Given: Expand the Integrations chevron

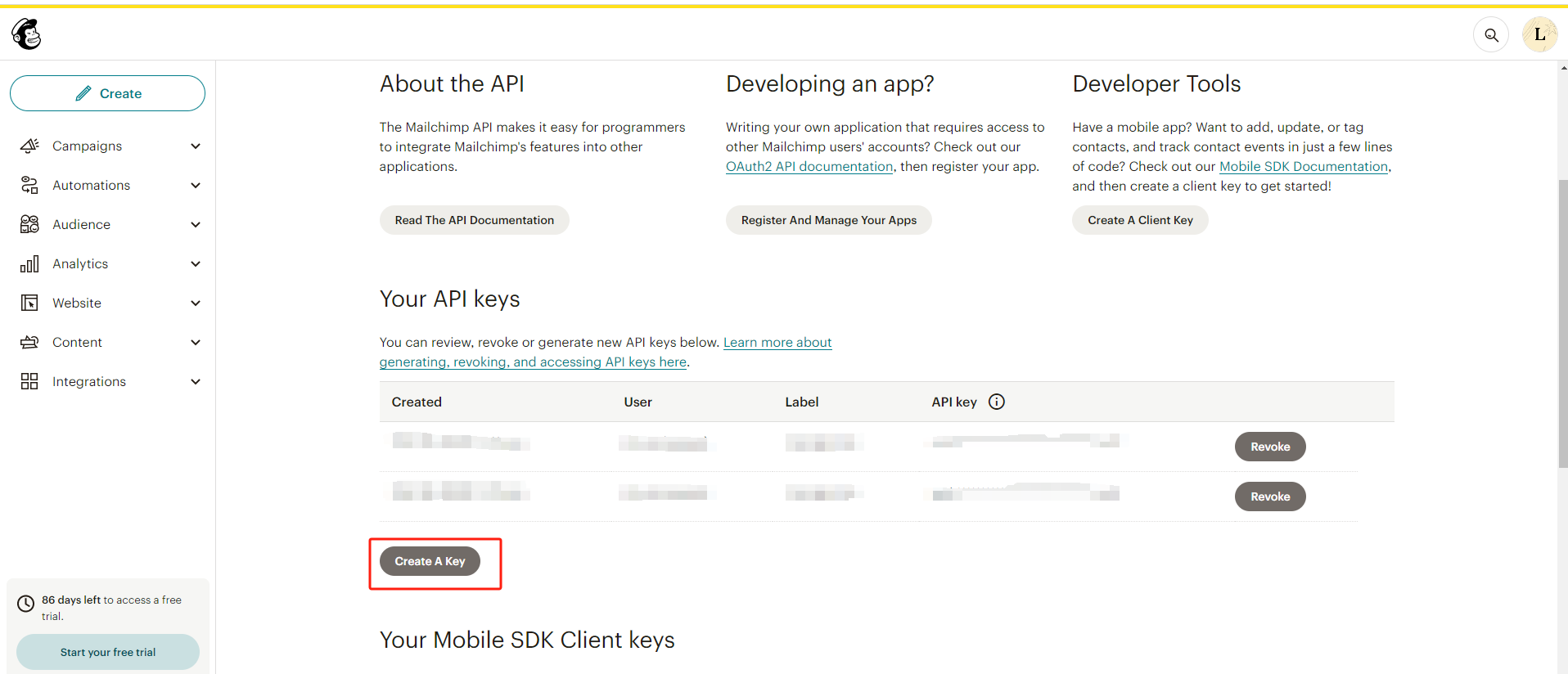Looking at the screenshot, I should 196,381.
